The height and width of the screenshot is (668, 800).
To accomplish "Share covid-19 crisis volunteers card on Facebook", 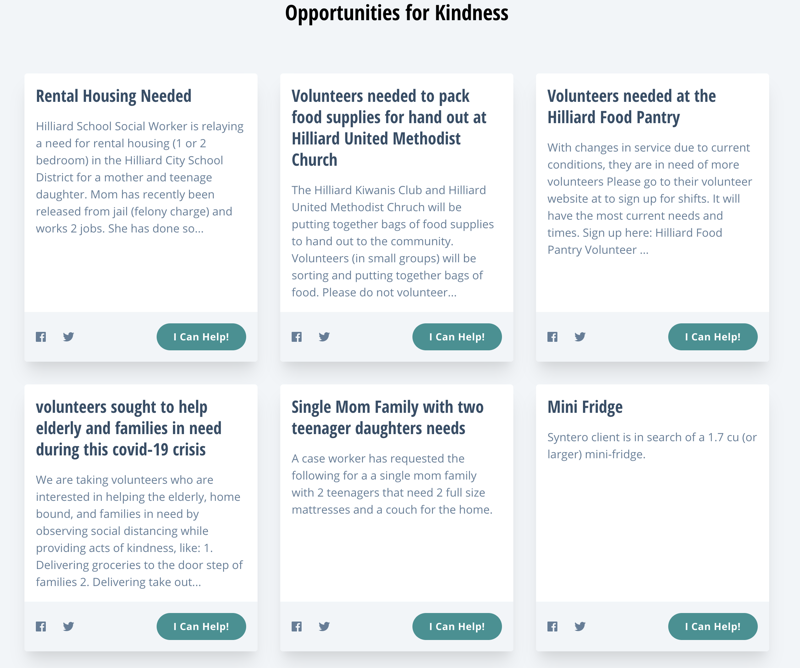I will 41,626.
